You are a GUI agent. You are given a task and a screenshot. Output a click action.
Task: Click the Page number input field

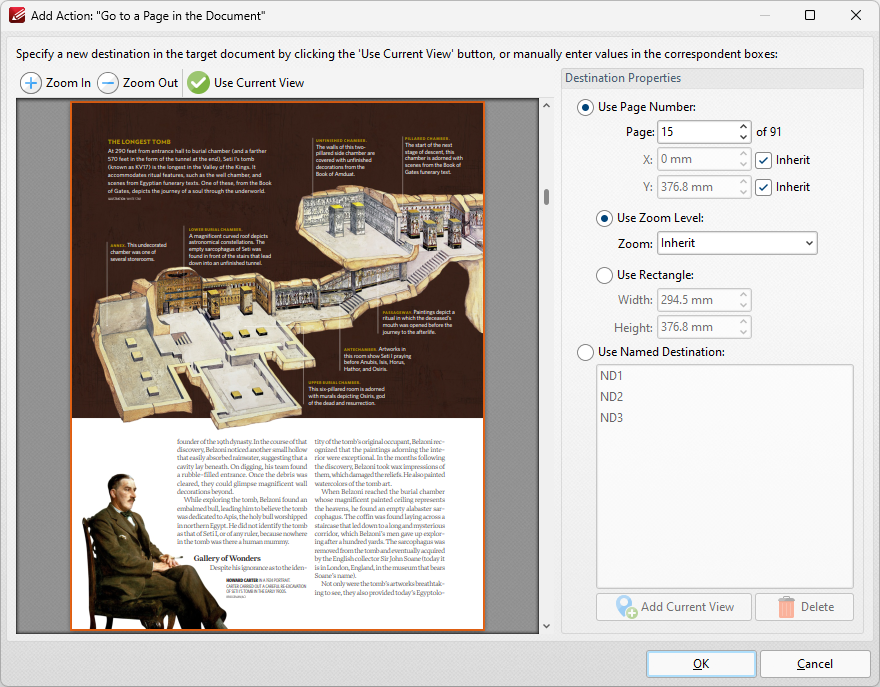click(x=696, y=132)
